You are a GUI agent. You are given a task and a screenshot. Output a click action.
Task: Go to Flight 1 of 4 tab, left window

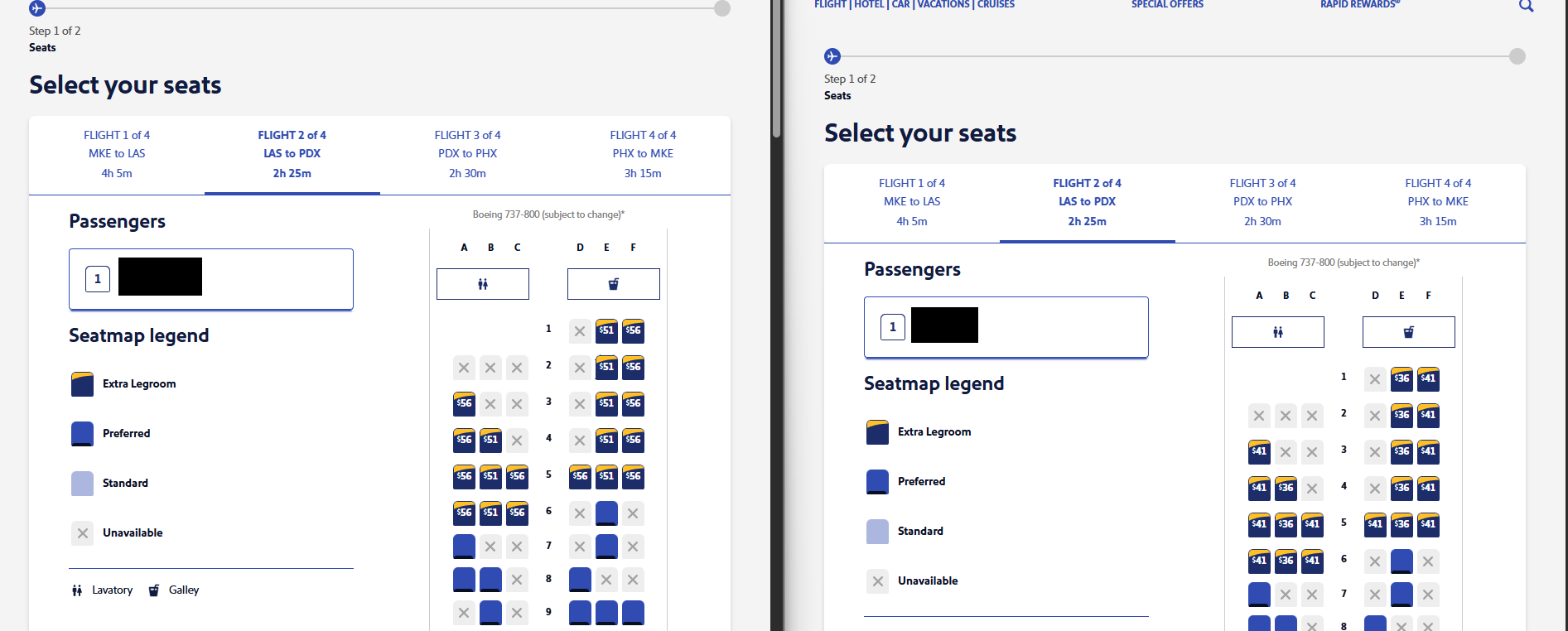117,154
